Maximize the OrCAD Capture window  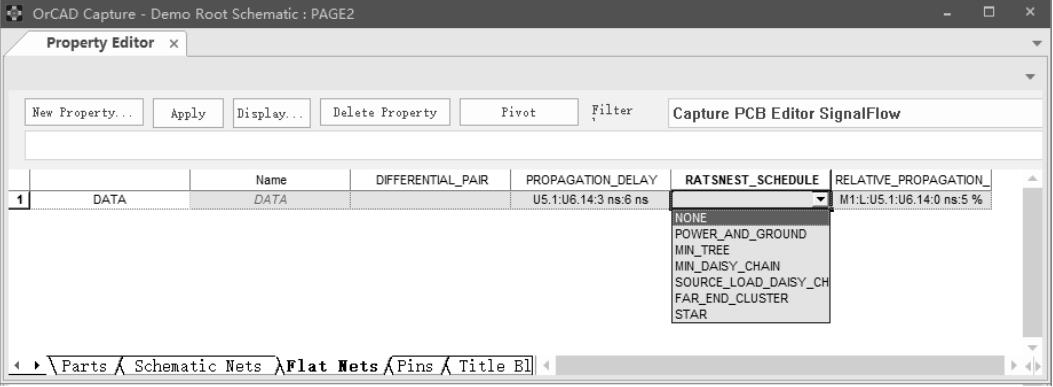(x=989, y=13)
